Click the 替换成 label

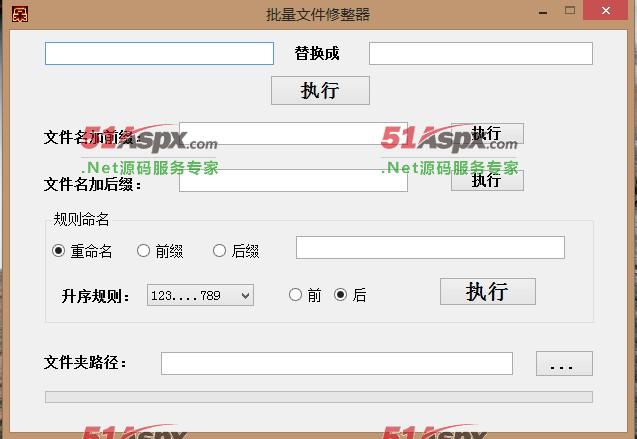(317, 53)
